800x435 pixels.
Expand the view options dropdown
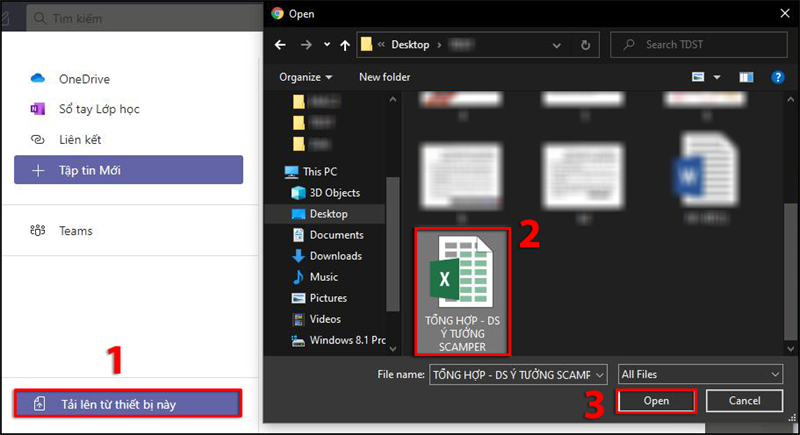[x=716, y=77]
